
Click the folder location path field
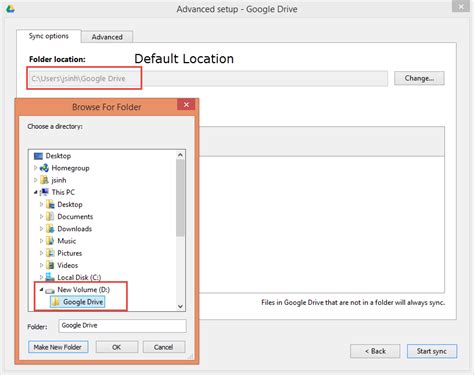pyautogui.click(x=208, y=79)
